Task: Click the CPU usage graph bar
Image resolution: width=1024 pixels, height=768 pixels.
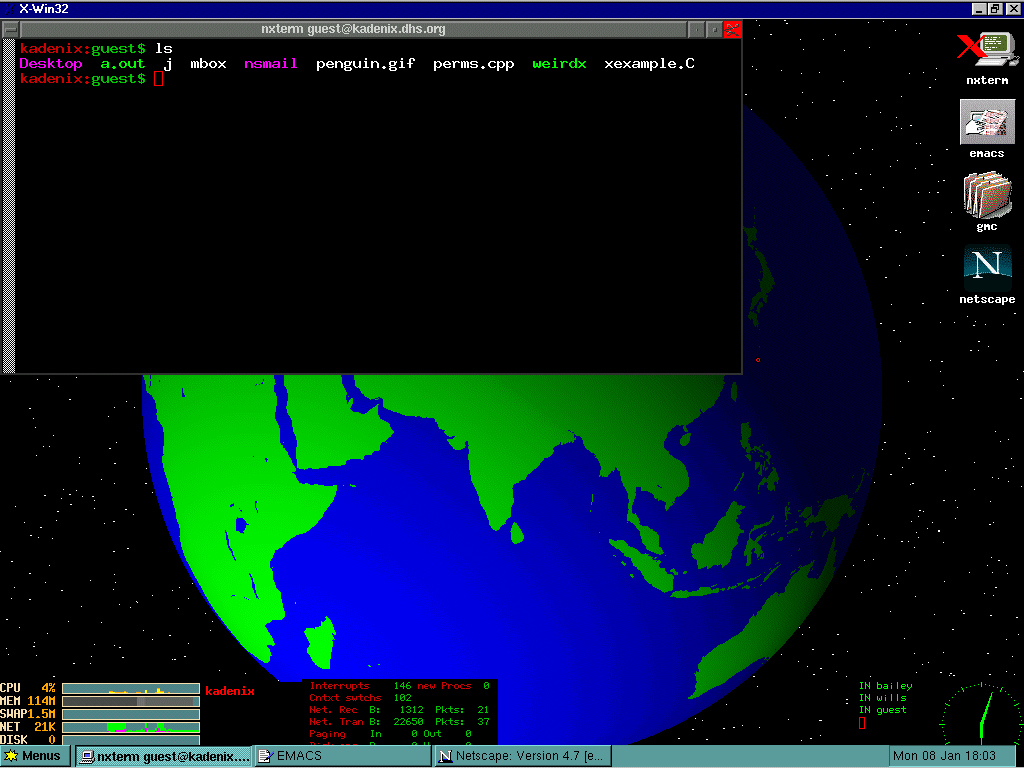Action: click(131, 688)
